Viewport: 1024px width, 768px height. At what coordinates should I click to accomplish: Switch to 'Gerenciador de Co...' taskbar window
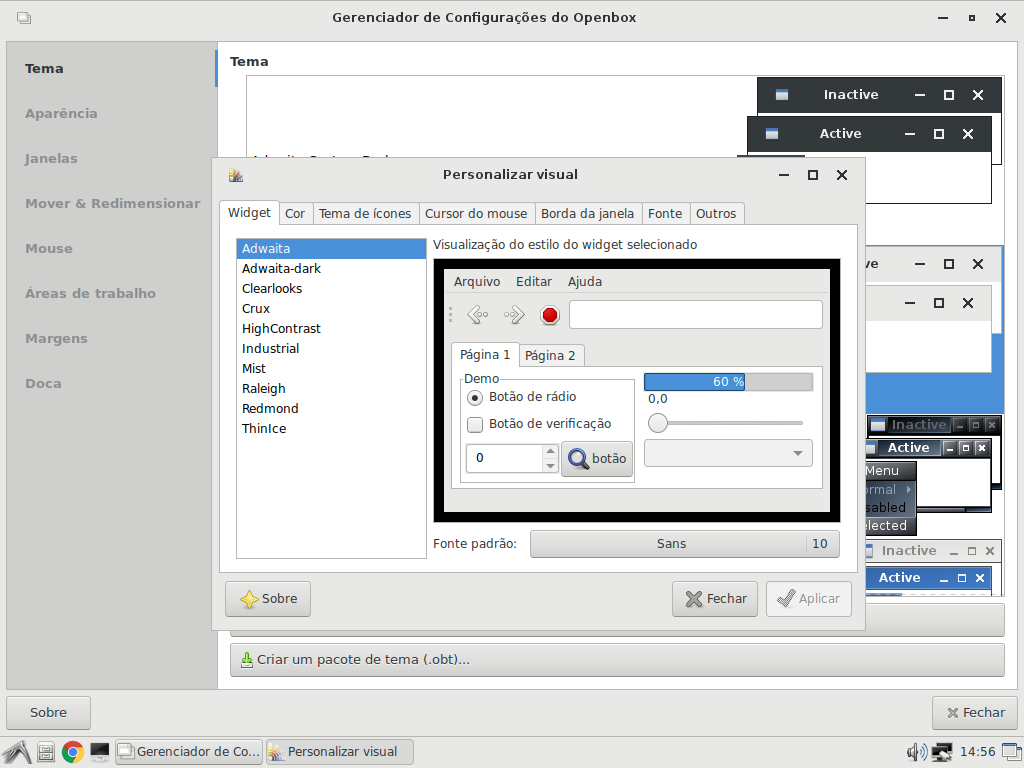click(189, 752)
